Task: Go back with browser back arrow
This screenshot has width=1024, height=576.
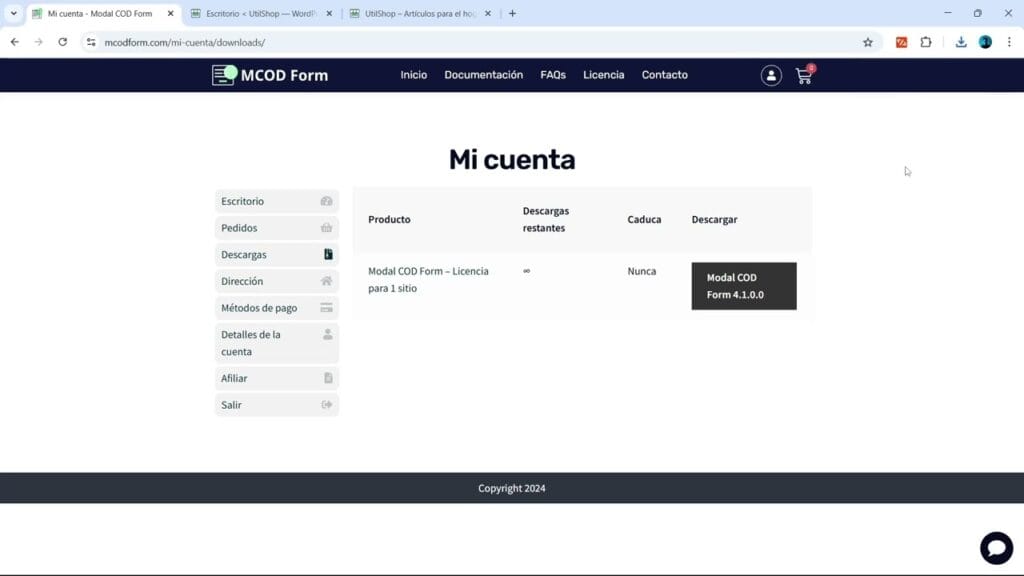Action: (x=14, y=42)
